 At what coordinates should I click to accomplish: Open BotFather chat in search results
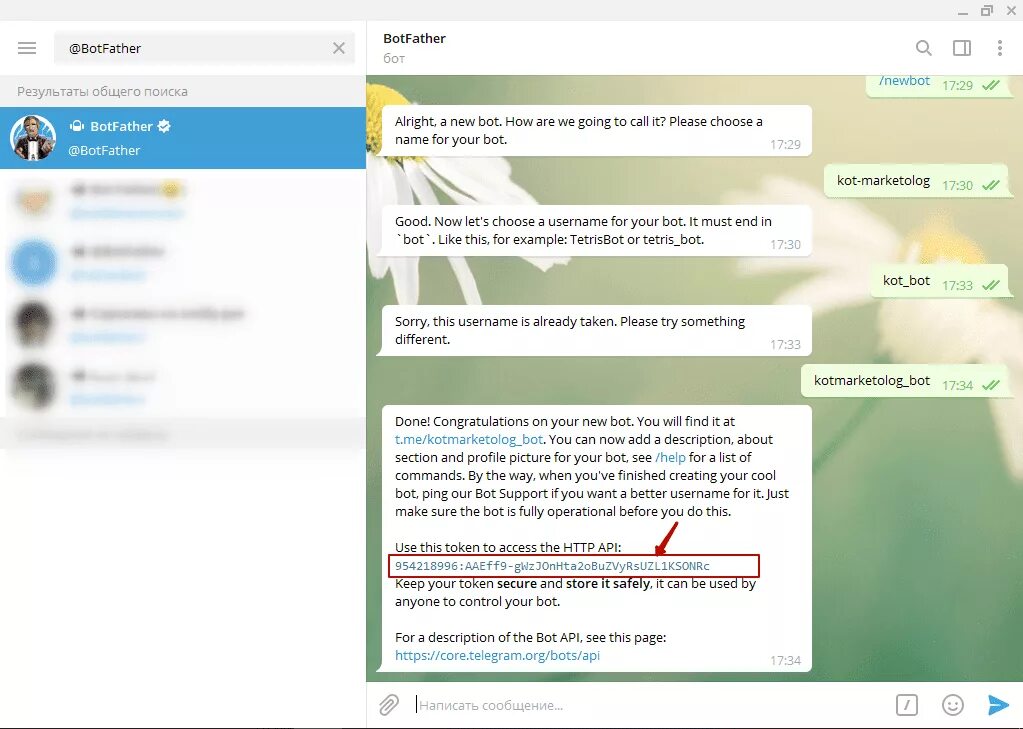point(183,138)
